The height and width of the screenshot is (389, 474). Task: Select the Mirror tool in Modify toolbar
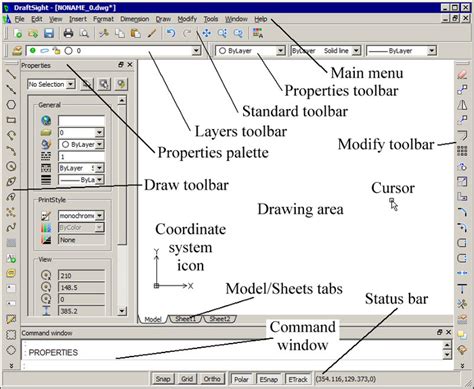coord(462,105)
